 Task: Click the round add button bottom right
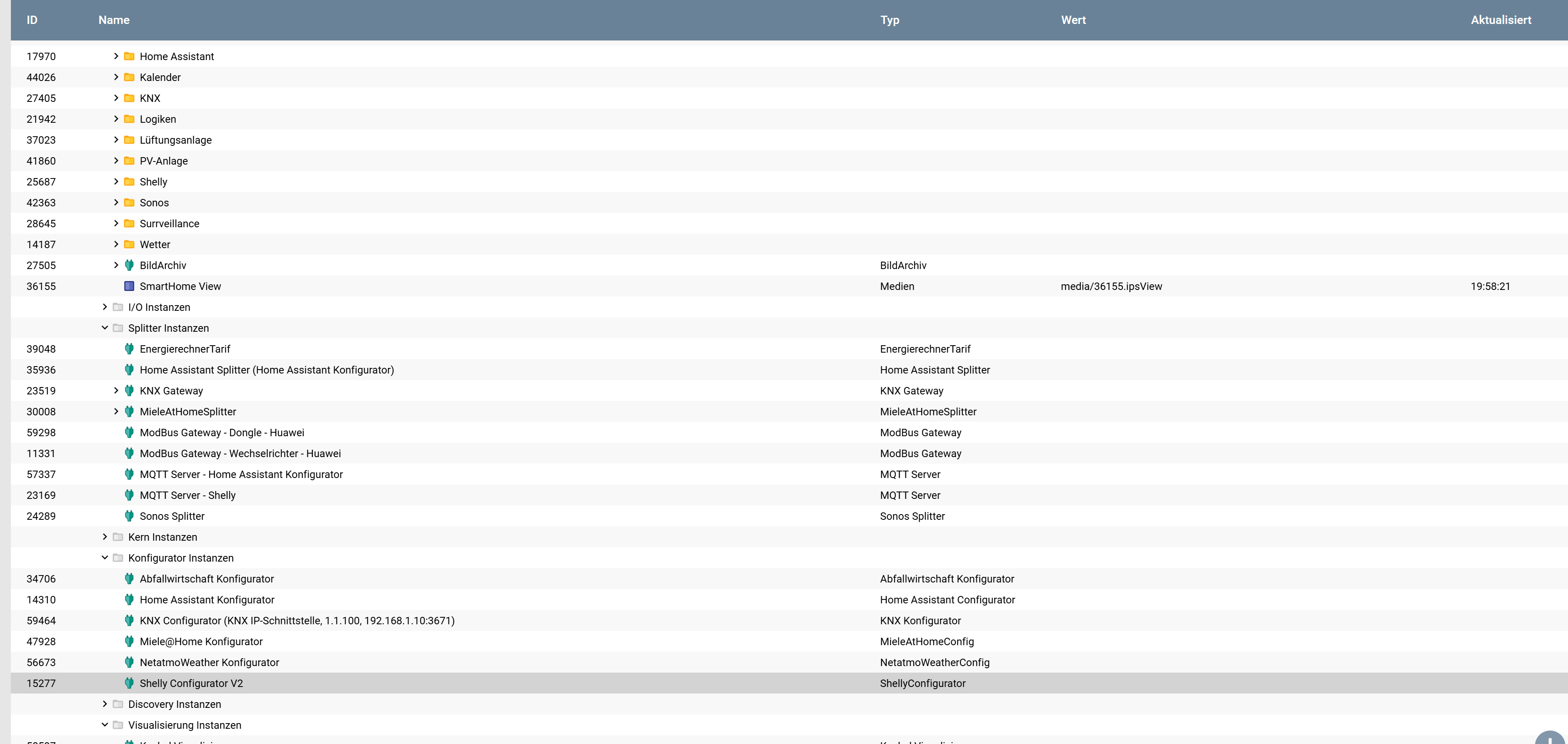1549,738
